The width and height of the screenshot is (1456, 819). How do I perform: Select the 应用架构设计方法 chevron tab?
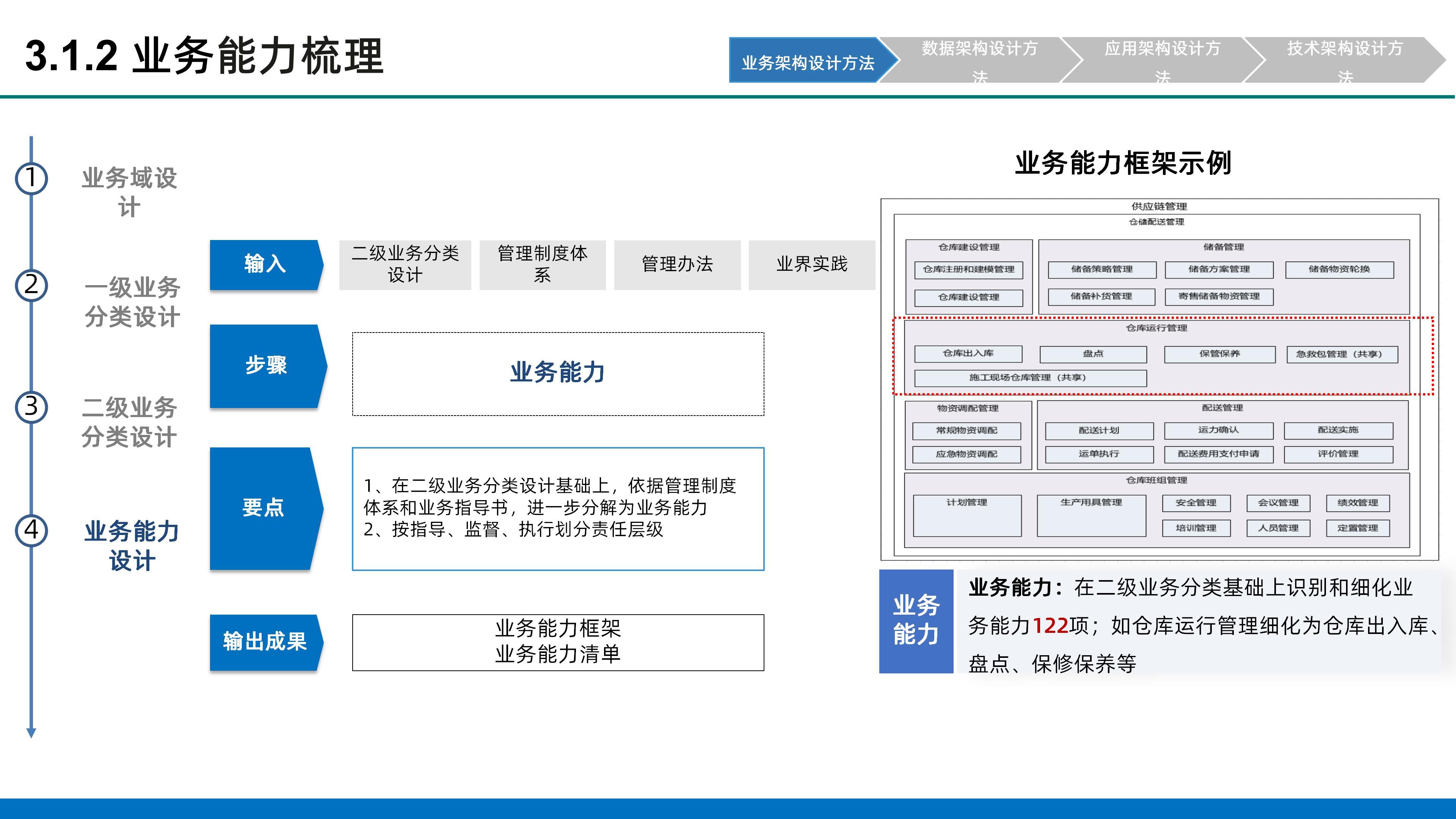click(1163, 61)
